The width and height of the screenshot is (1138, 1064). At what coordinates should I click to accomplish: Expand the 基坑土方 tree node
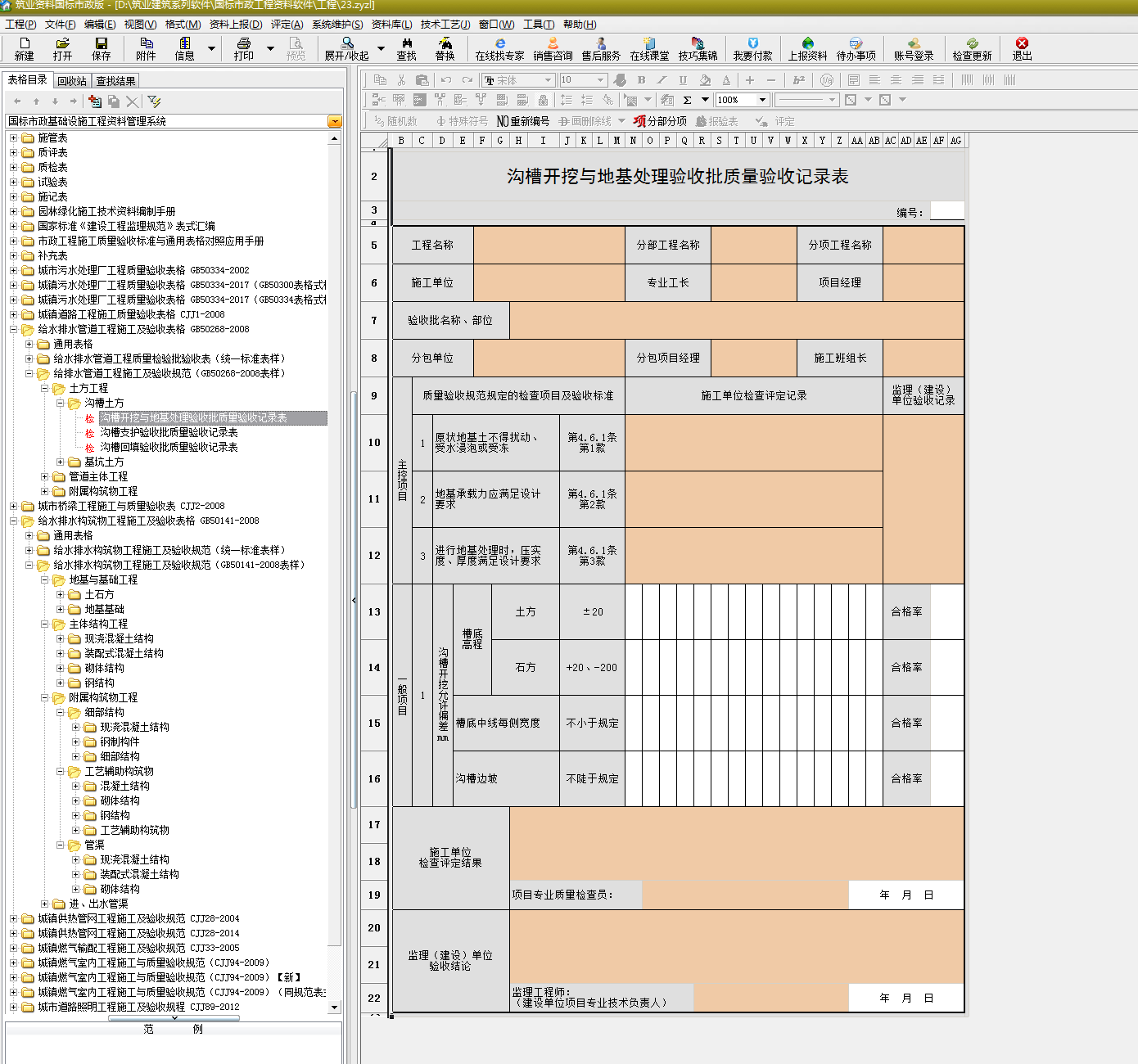[x=60, y=462]
